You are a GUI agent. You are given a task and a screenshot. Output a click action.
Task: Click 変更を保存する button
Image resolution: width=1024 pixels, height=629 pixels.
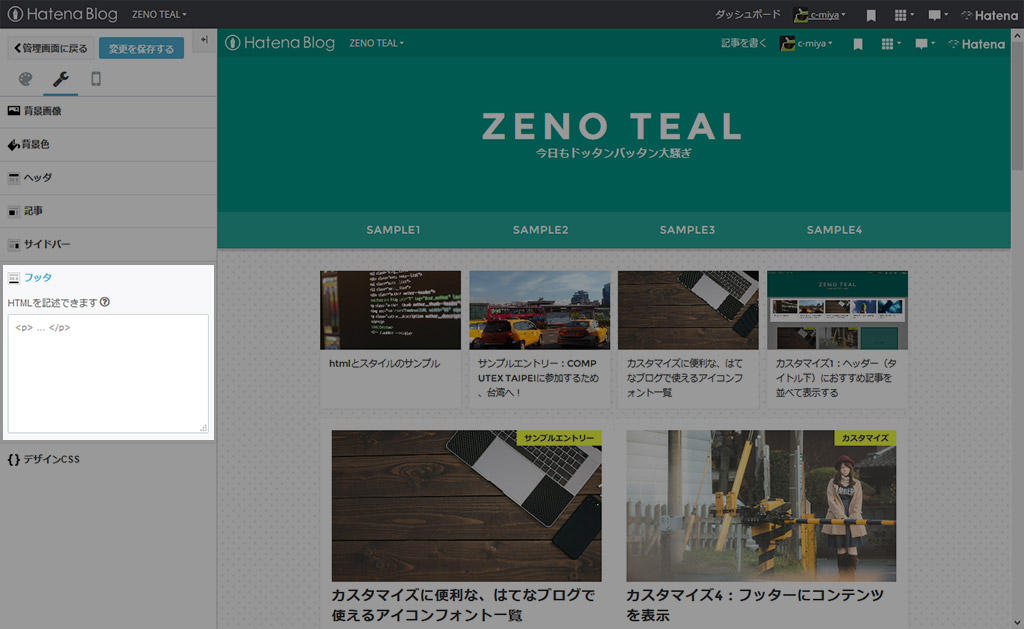(x=141, y=48)
